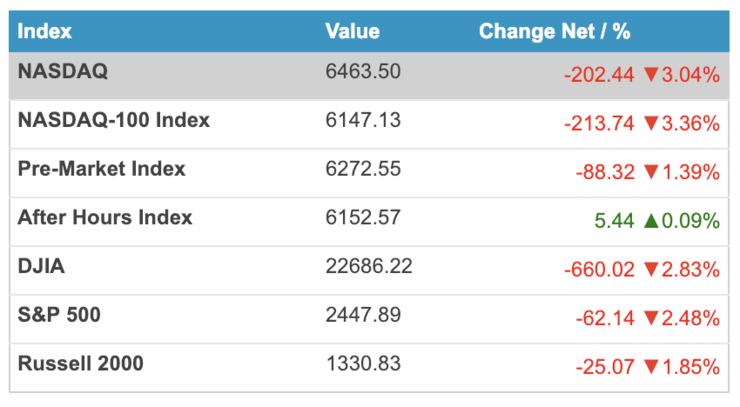Select the Value column header
Image resolution: width=740 pixels, height=407 pixels.
[x=353, y=32]
